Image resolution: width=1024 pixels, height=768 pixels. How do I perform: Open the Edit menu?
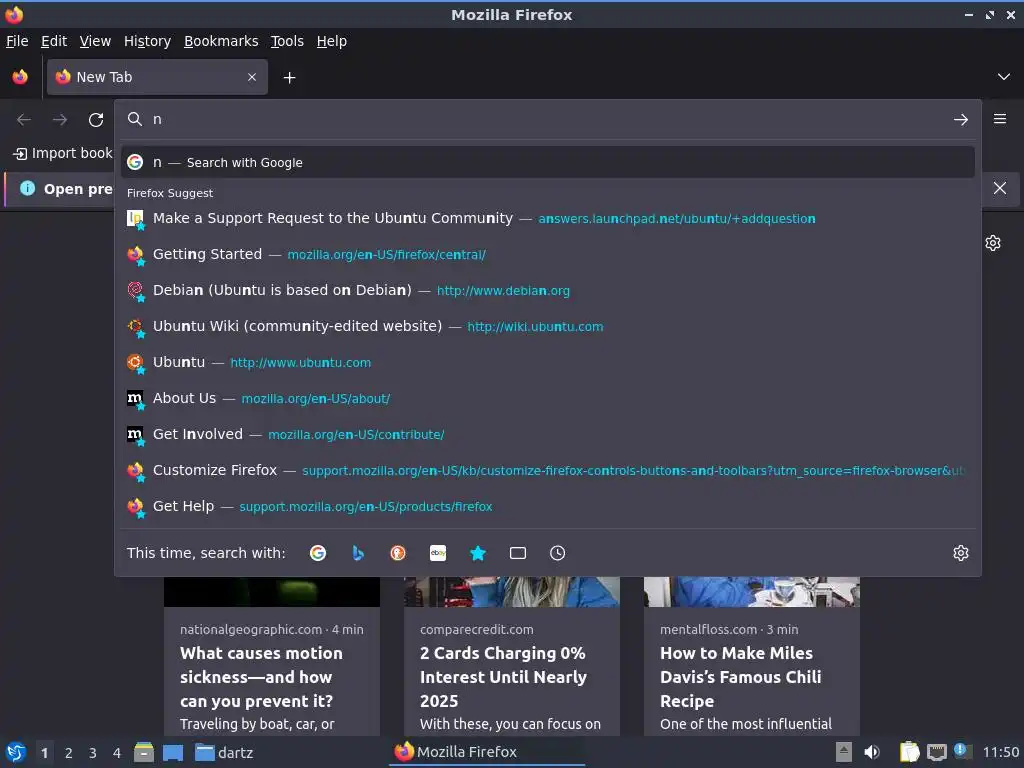[54, 41]
